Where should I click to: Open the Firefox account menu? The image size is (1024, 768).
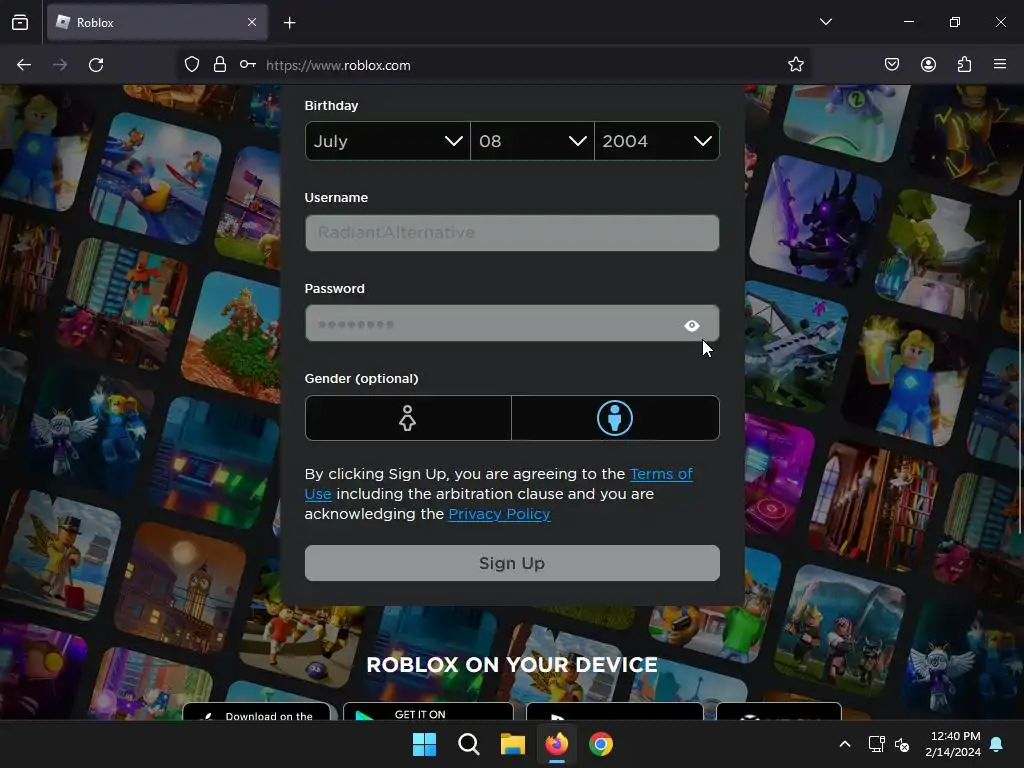coord(928,65)
